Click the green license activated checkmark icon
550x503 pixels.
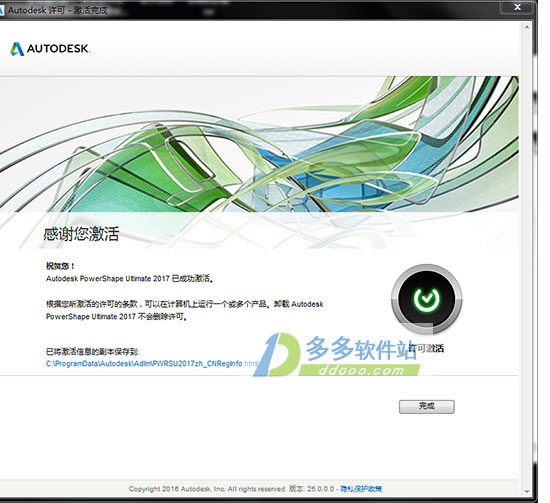[x=427, y=299]
